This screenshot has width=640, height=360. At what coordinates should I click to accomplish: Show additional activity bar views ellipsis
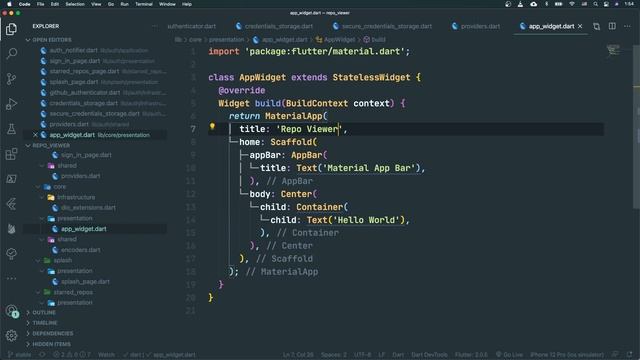click(11, 278)
